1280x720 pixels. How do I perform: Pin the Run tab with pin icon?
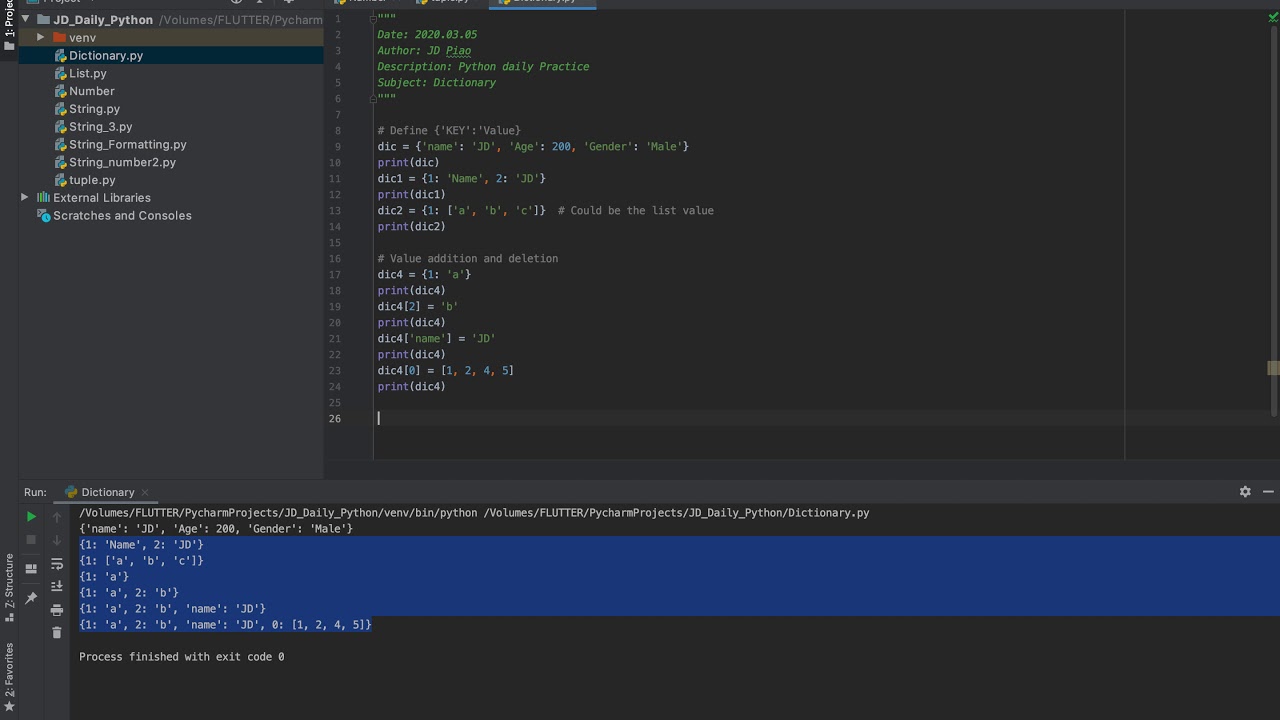click(x=31, y=598)
